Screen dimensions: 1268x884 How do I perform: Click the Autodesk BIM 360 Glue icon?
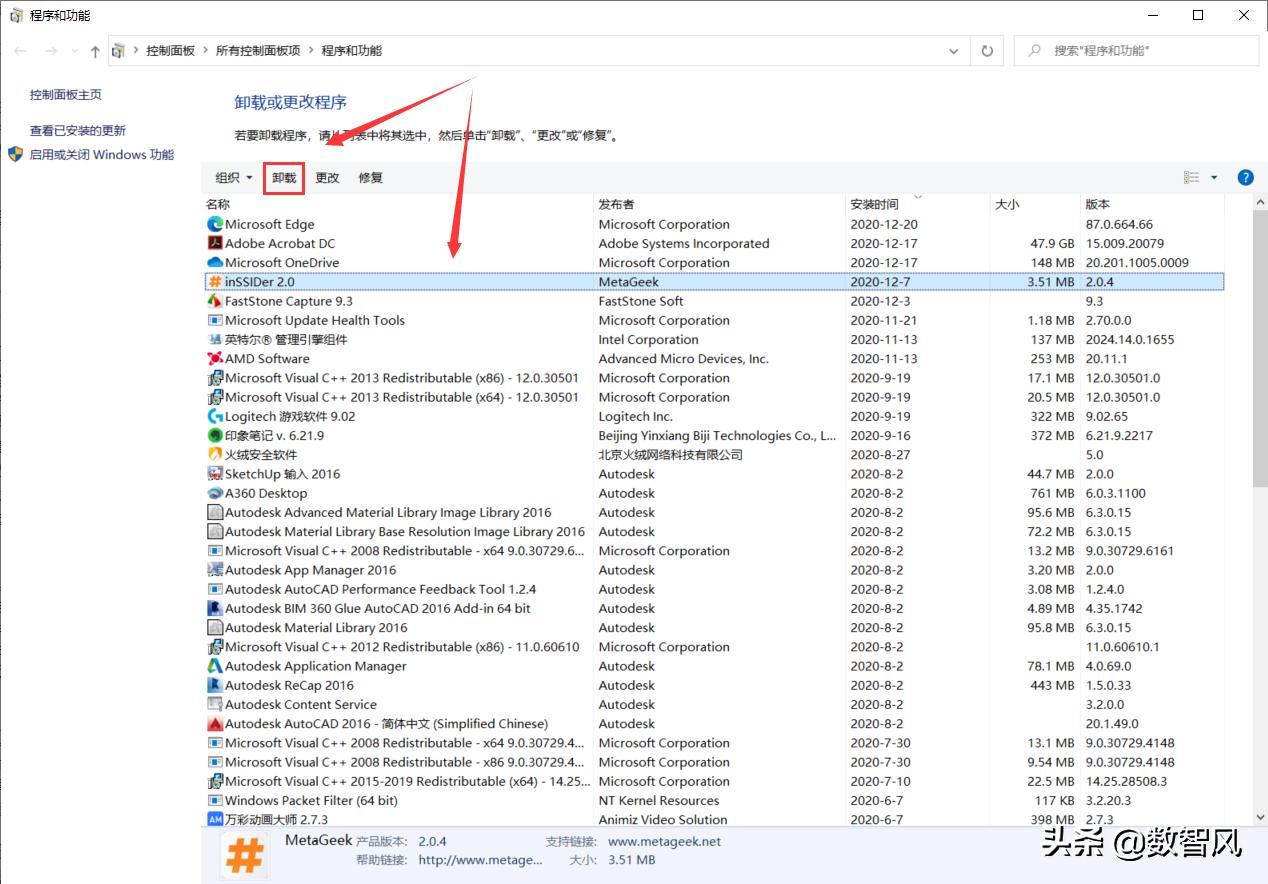215,608
